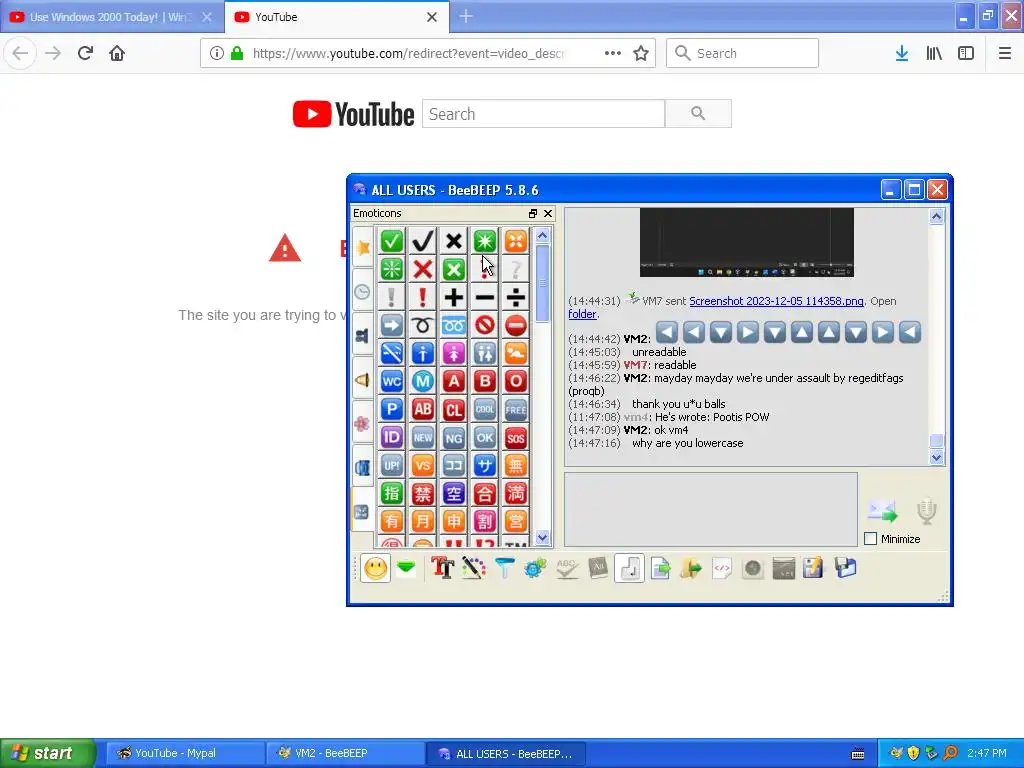The height and width of the screenshot is (768, 1024).
Task: Go to Firefox home page
Action: pyautogui.click(x=117, y=53)
